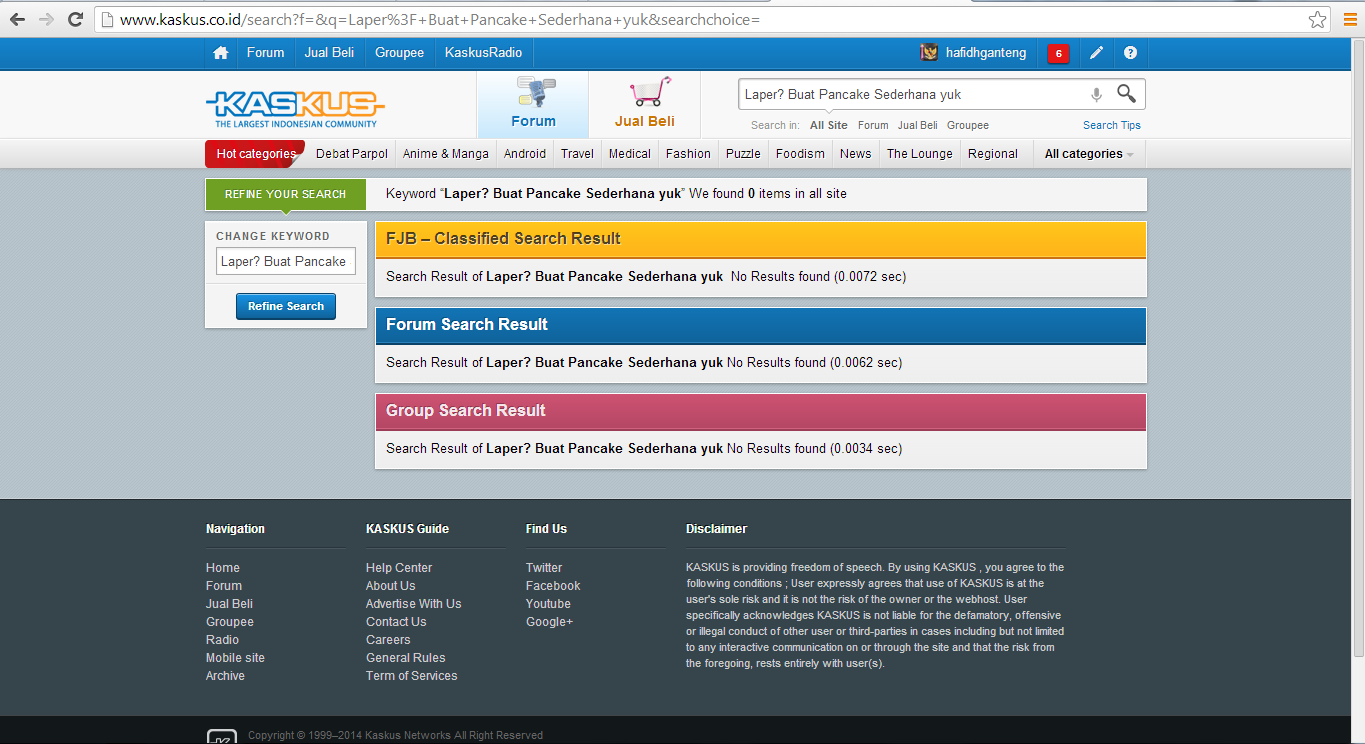The height and width of the screenshot is (744, 1365).
Task: Select the Forum tab with icon
Action: [x=533, y=104]
